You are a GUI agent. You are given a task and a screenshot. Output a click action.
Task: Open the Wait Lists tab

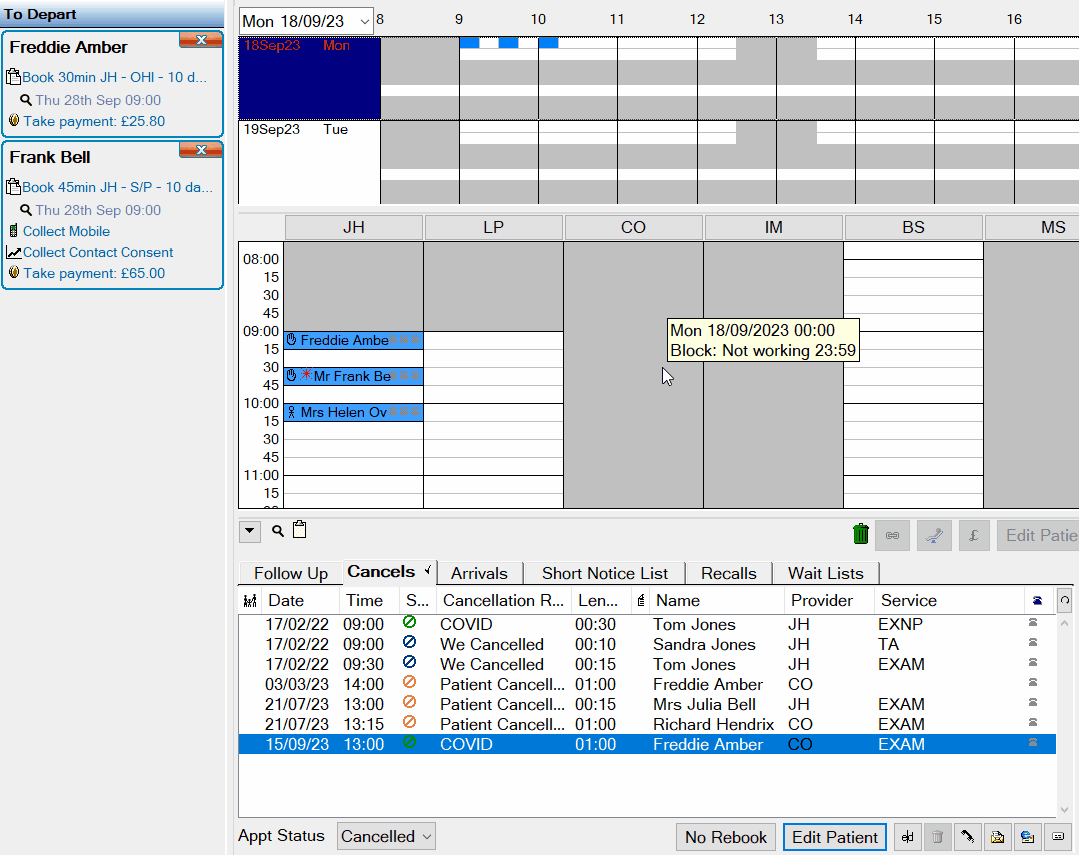pos(826,573)
